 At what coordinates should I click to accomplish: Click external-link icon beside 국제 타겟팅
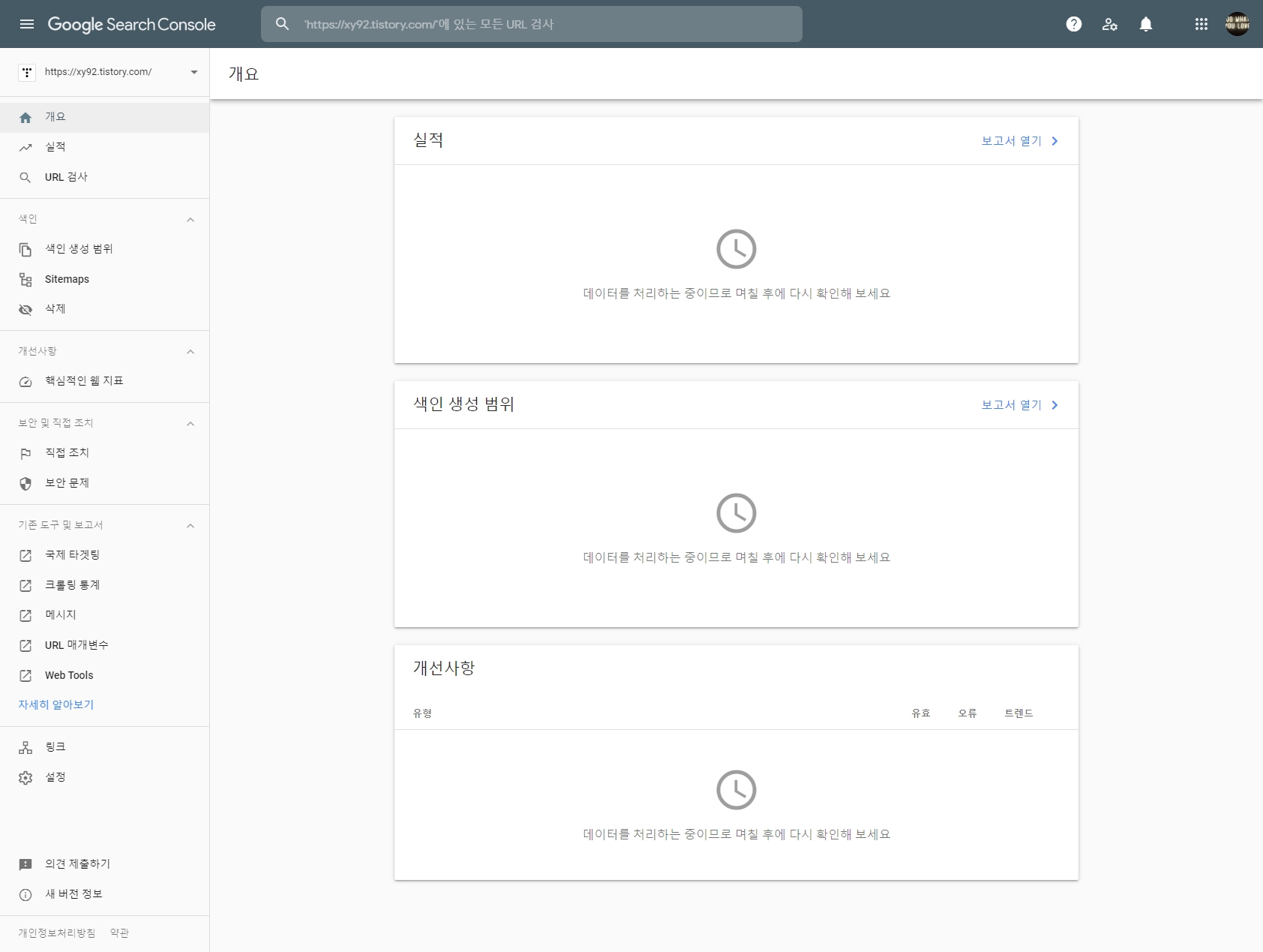(25, 556)
